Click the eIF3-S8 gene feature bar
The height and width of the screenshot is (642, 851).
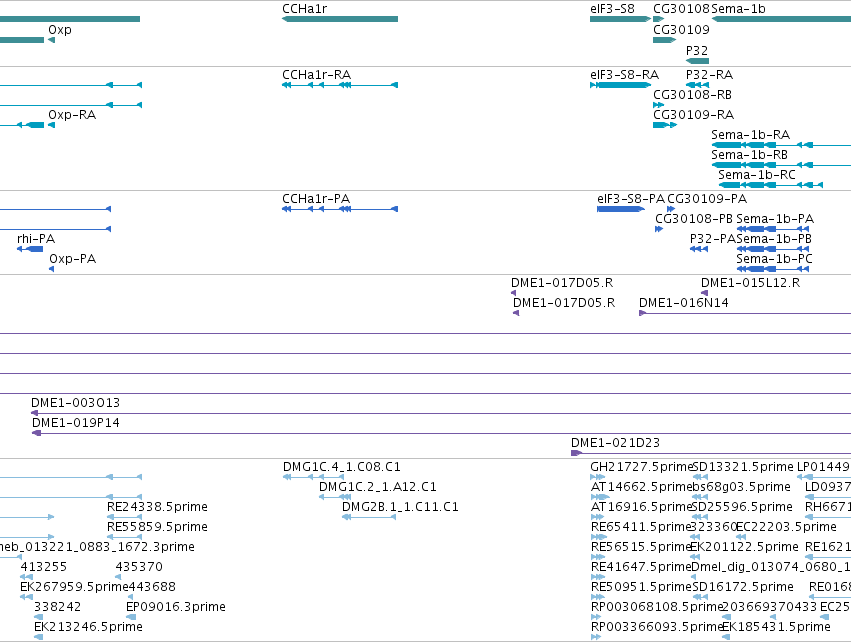click(x=620, y=19)
